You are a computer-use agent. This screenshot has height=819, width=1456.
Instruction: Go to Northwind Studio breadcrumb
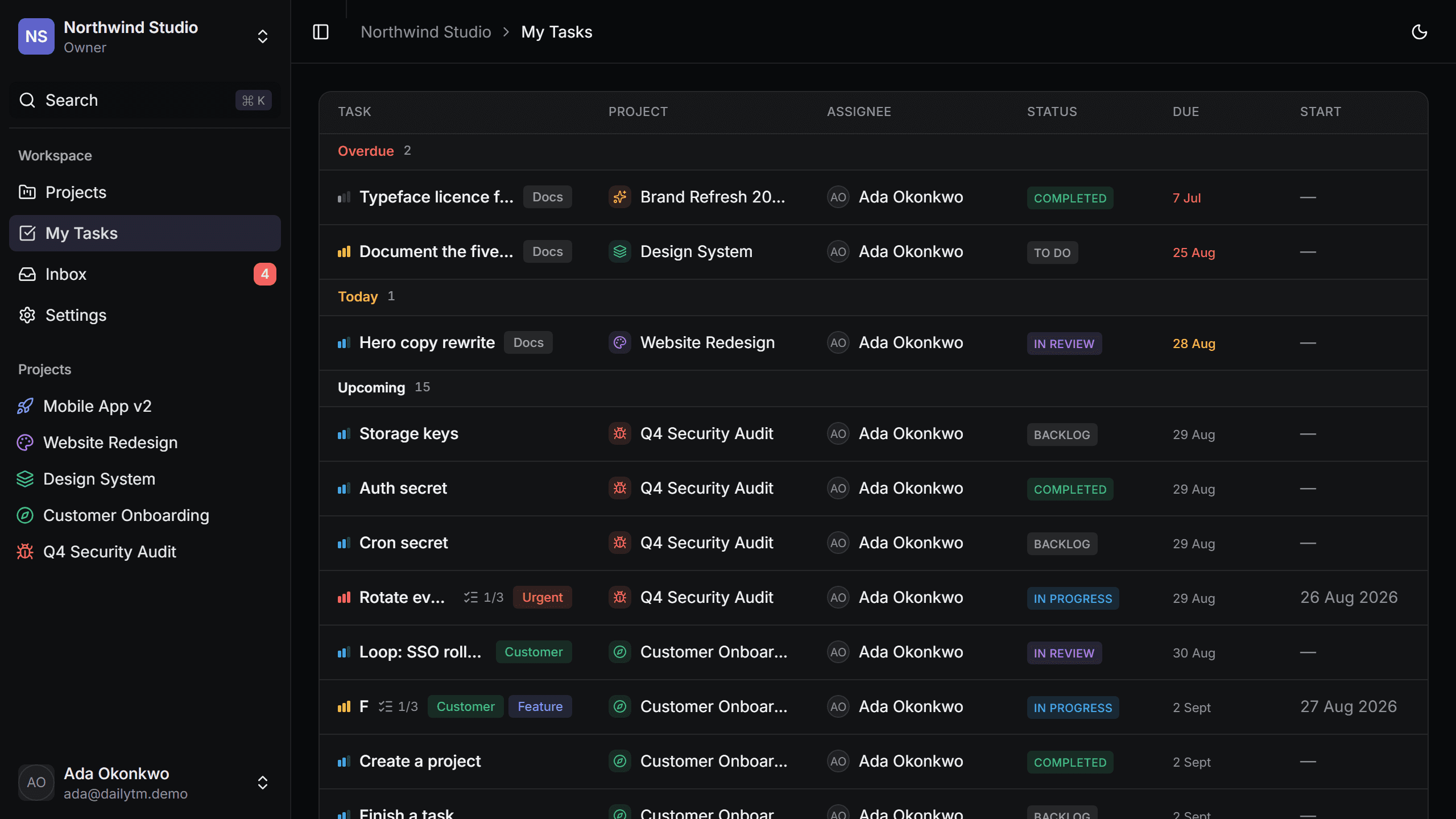tap(426, 32)
